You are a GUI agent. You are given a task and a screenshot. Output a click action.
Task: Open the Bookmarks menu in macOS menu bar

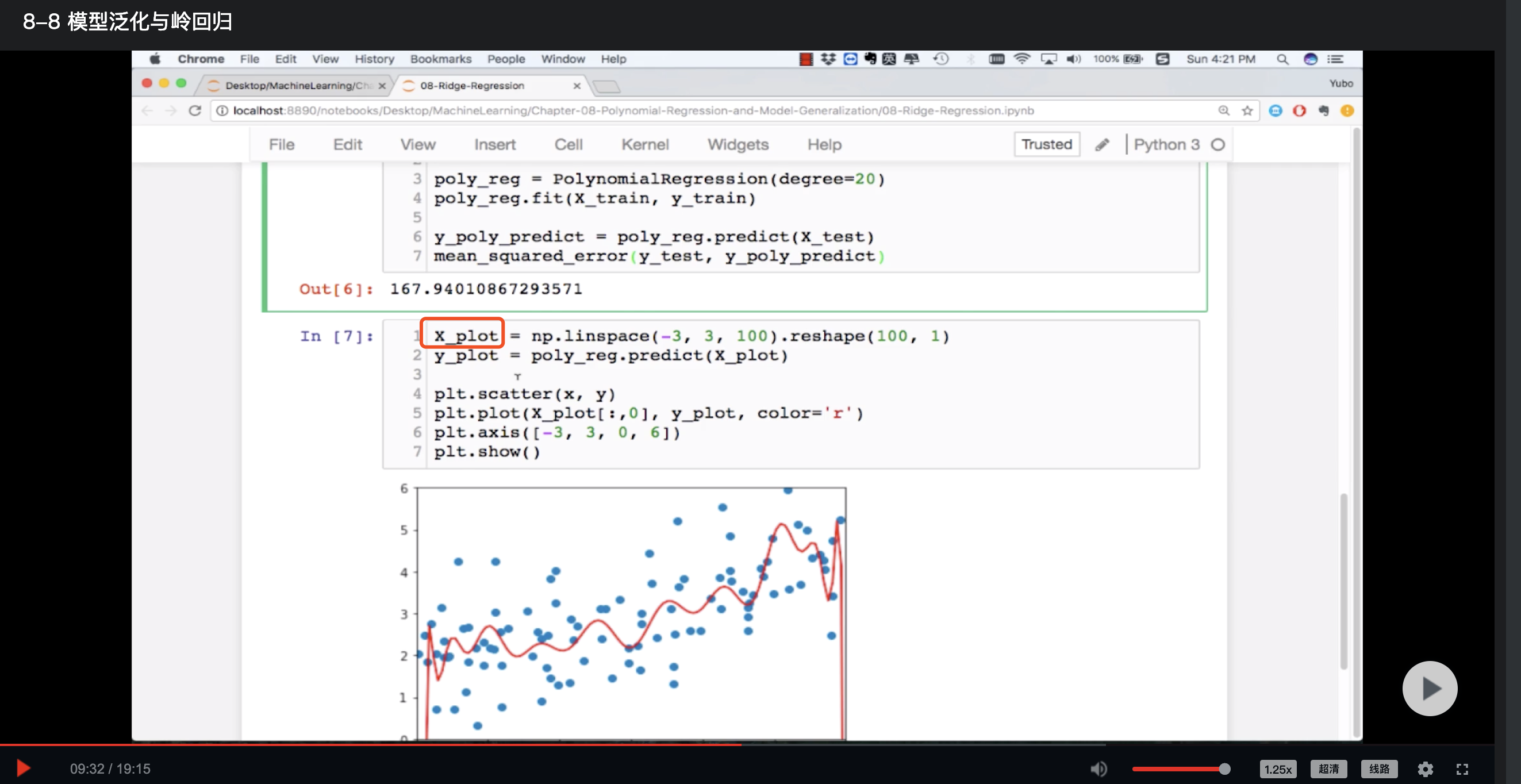(x=440, y=59)
